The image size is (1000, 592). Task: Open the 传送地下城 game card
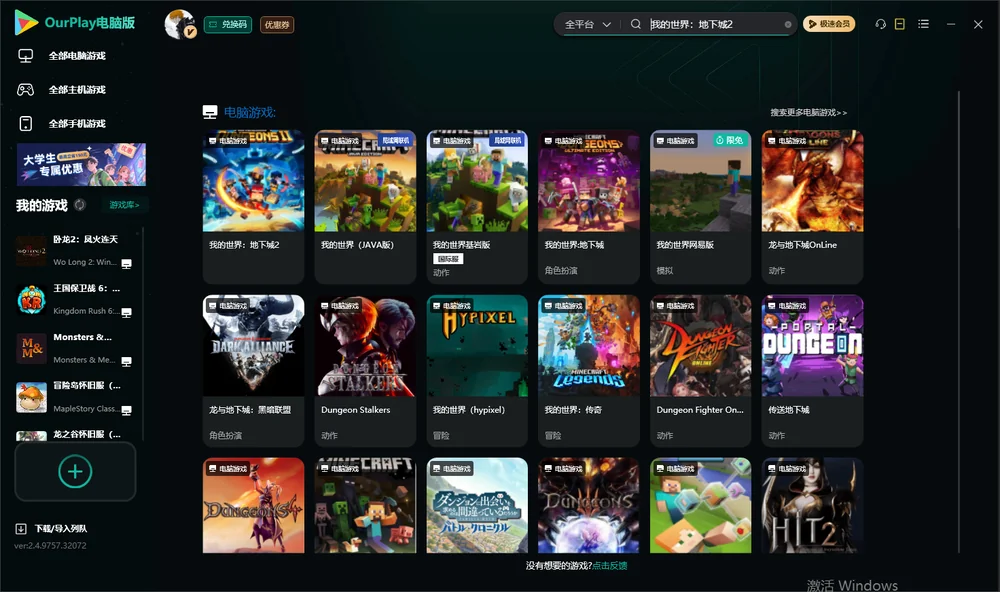pyautogui.click(x=812, y=371)
